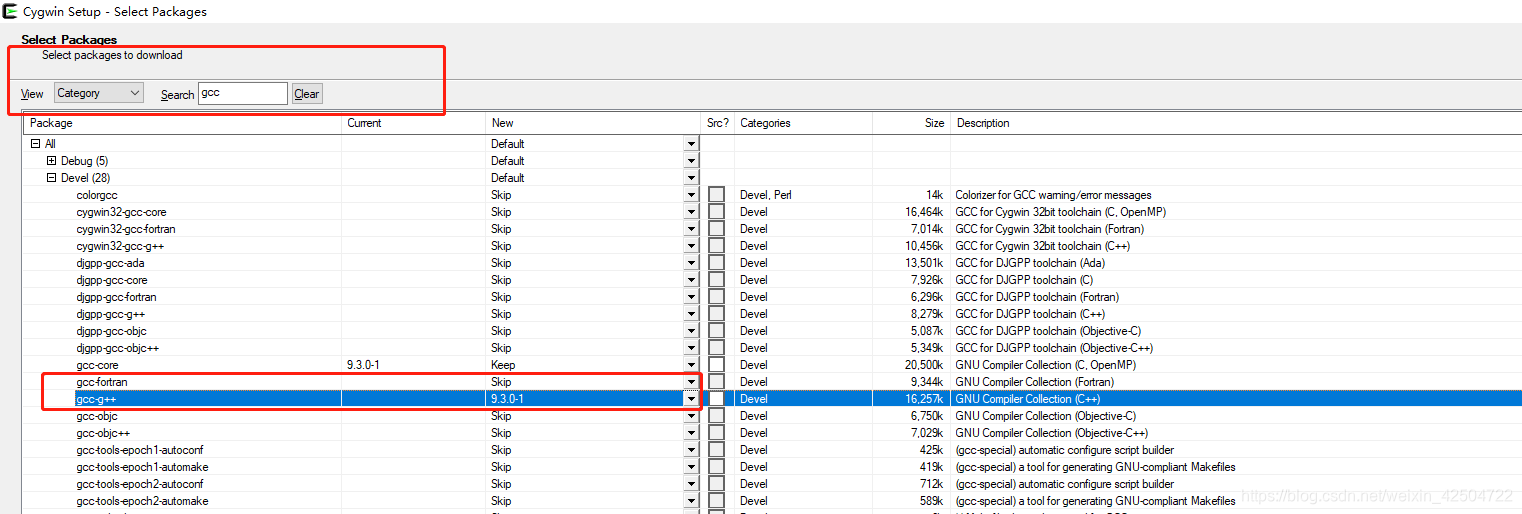This screenshot has height=514, width=1522.
Task: Collapse the All tree node
Action: [x=35, y=144]
